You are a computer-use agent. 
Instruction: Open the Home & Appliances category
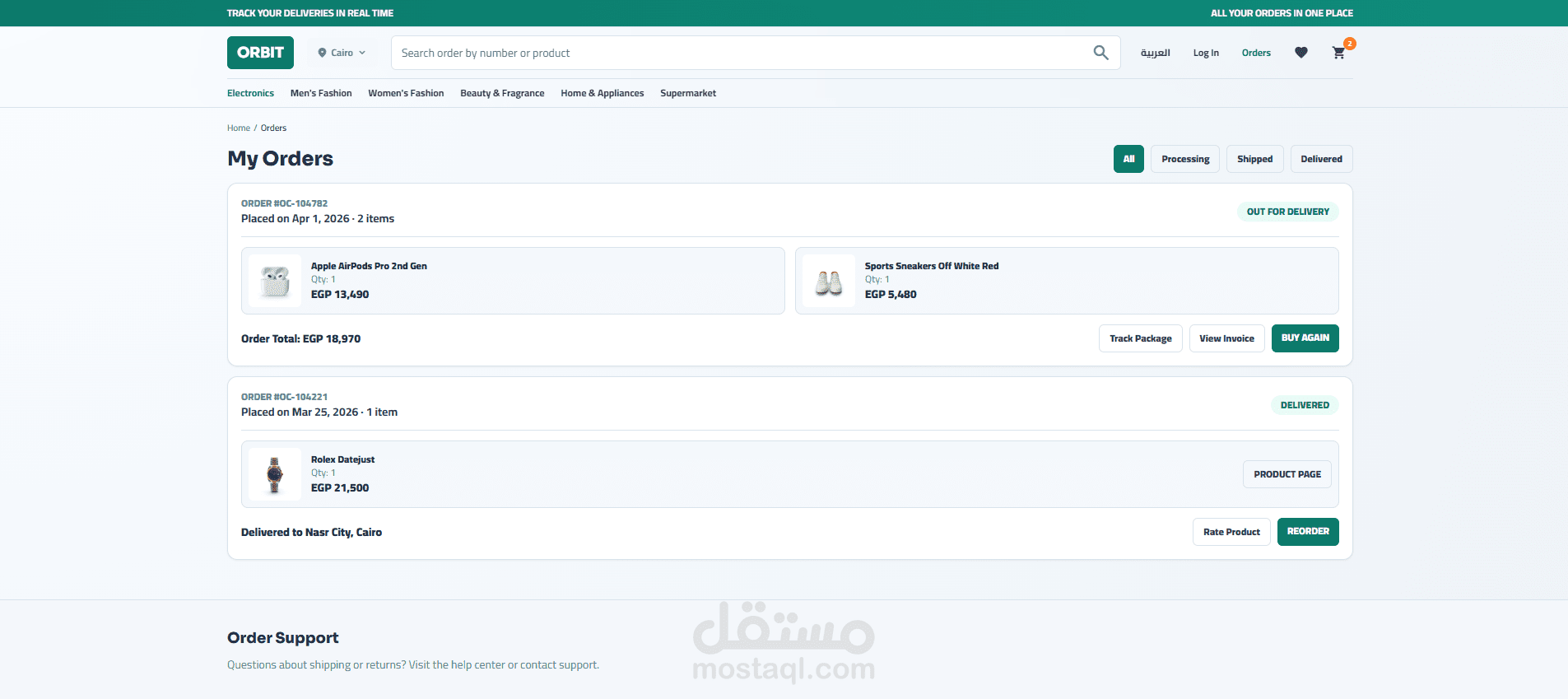tap(603, 93)
